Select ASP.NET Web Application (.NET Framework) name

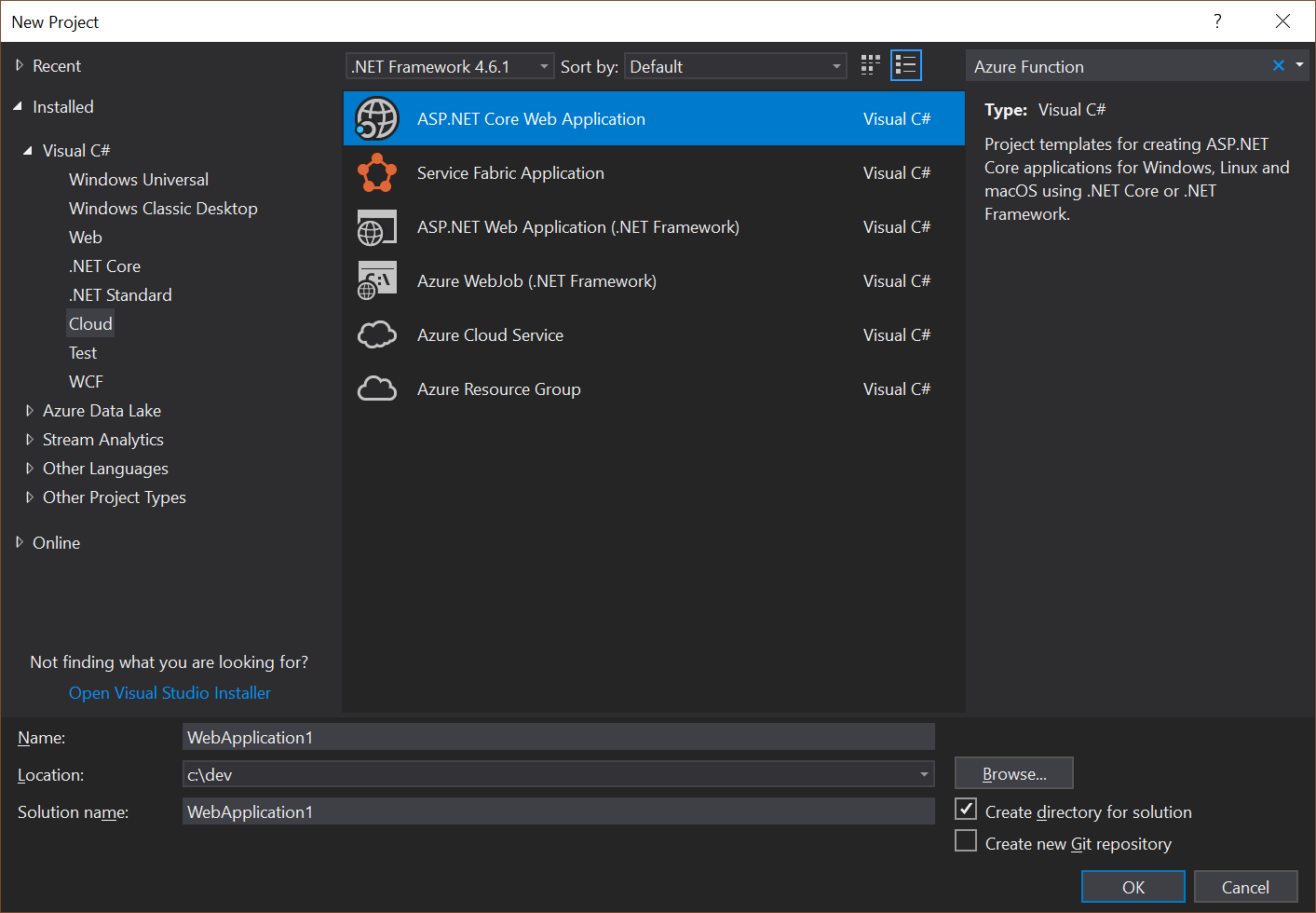578,226
